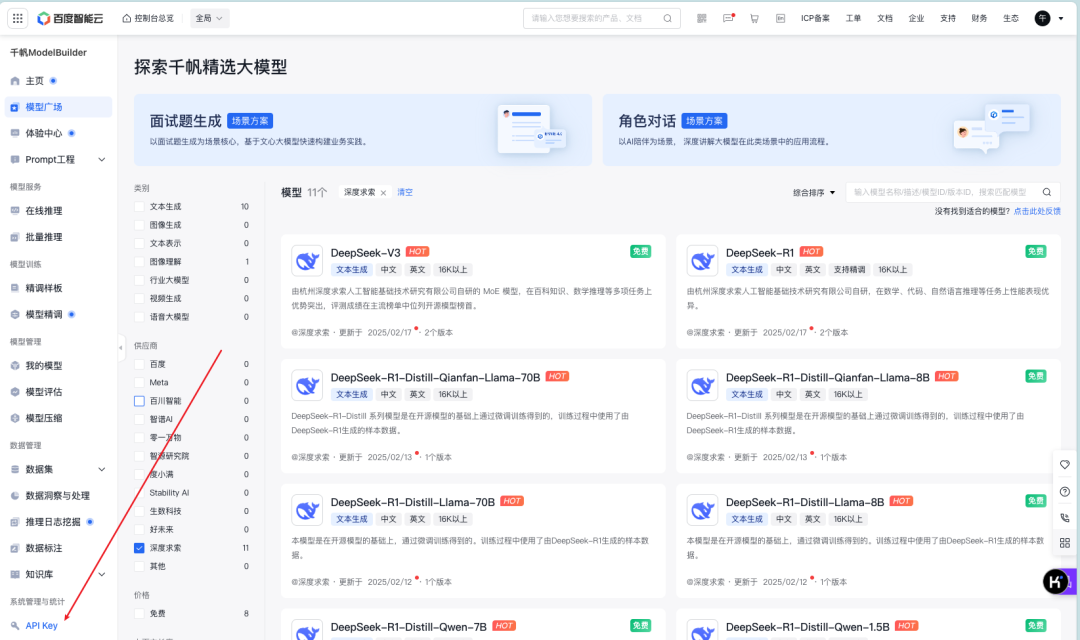1080x640 pixels.
Task: Click the search magnifier in top bar
Action: tap(667, 19)
